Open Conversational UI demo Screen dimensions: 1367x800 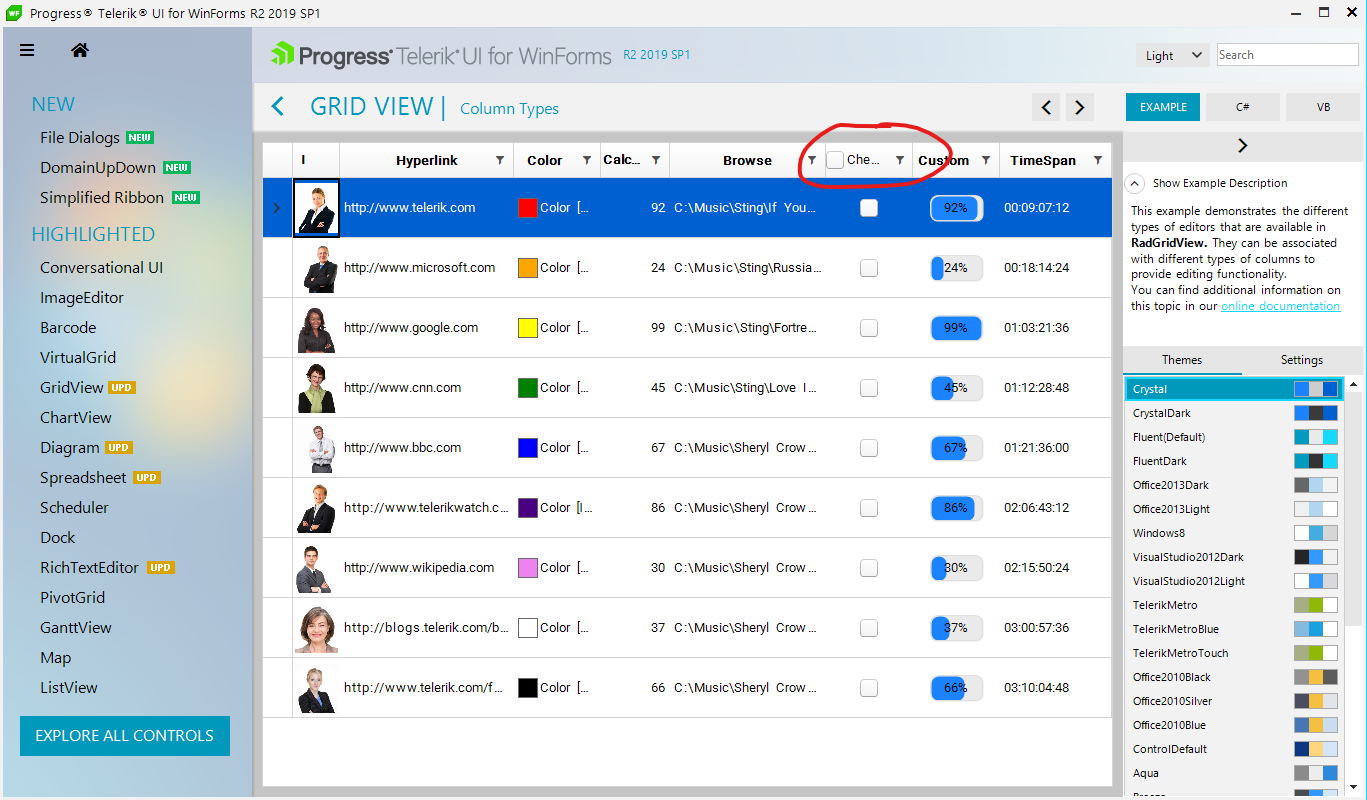101,268
